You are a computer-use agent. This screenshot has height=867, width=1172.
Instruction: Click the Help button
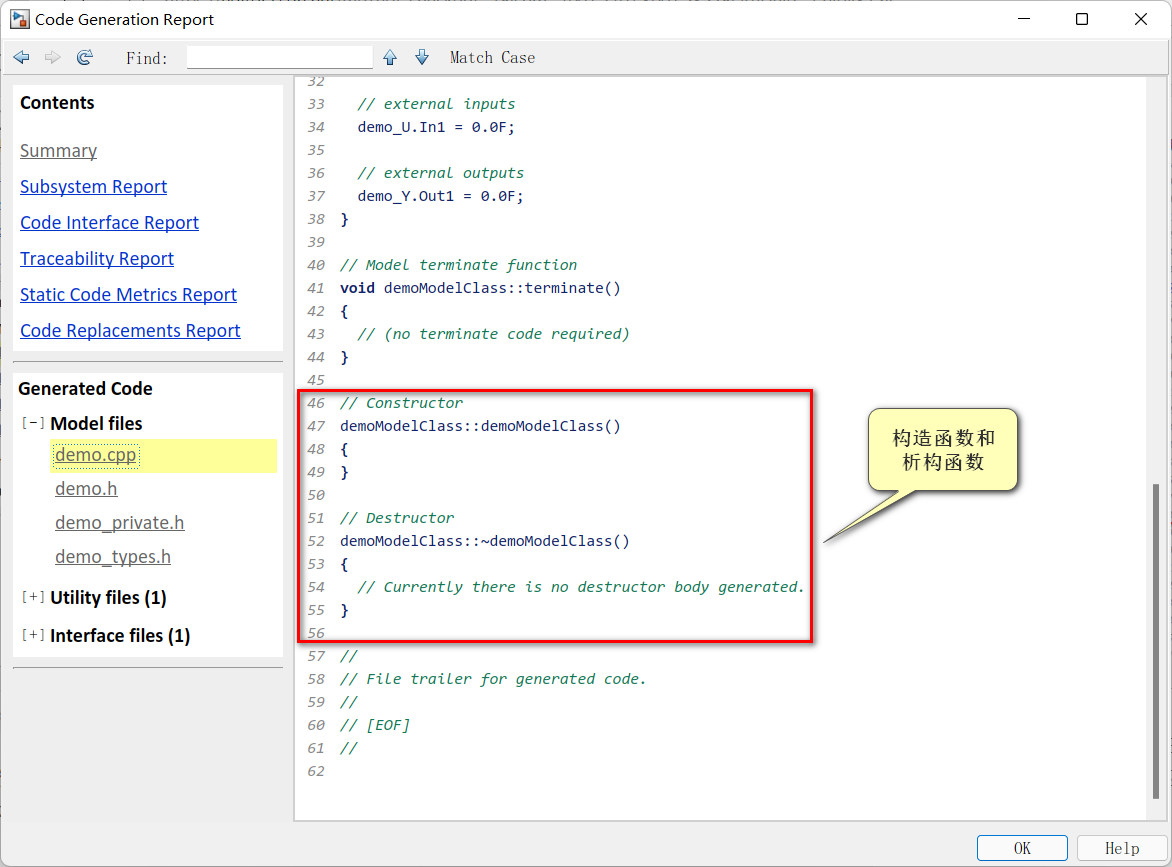1122,848
